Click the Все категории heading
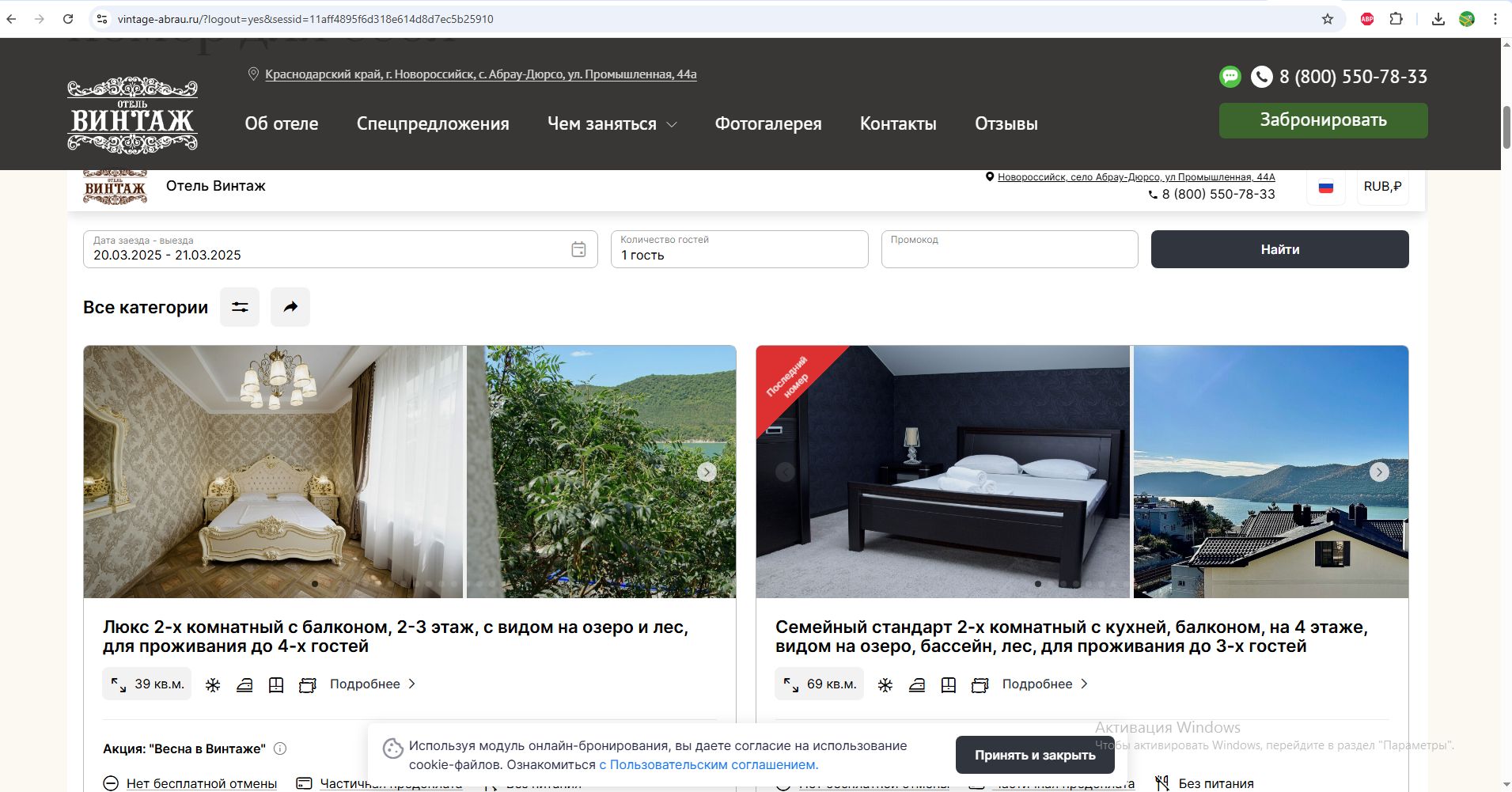 pyautogui.click(x=146, y=307)
